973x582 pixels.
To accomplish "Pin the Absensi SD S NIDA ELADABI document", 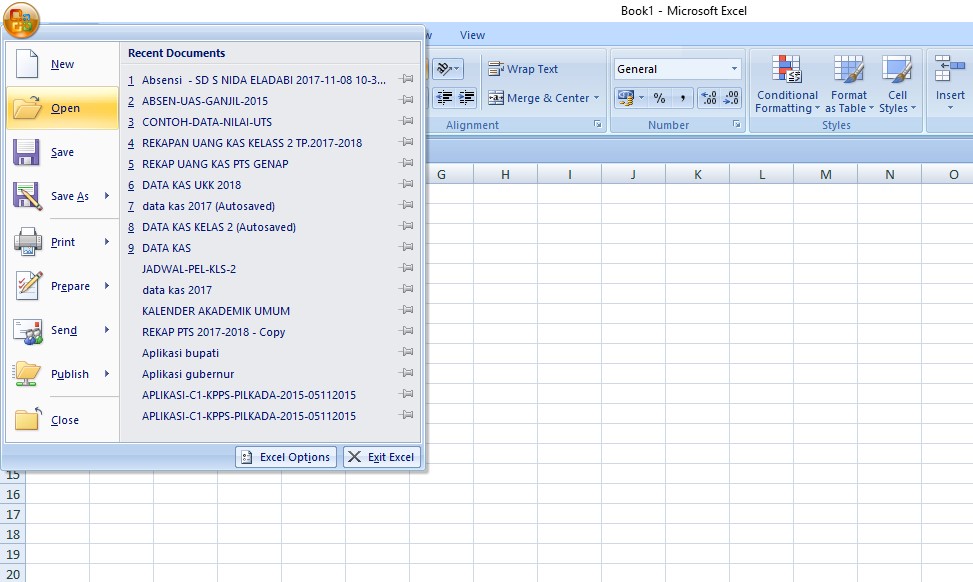I will 406,79.
